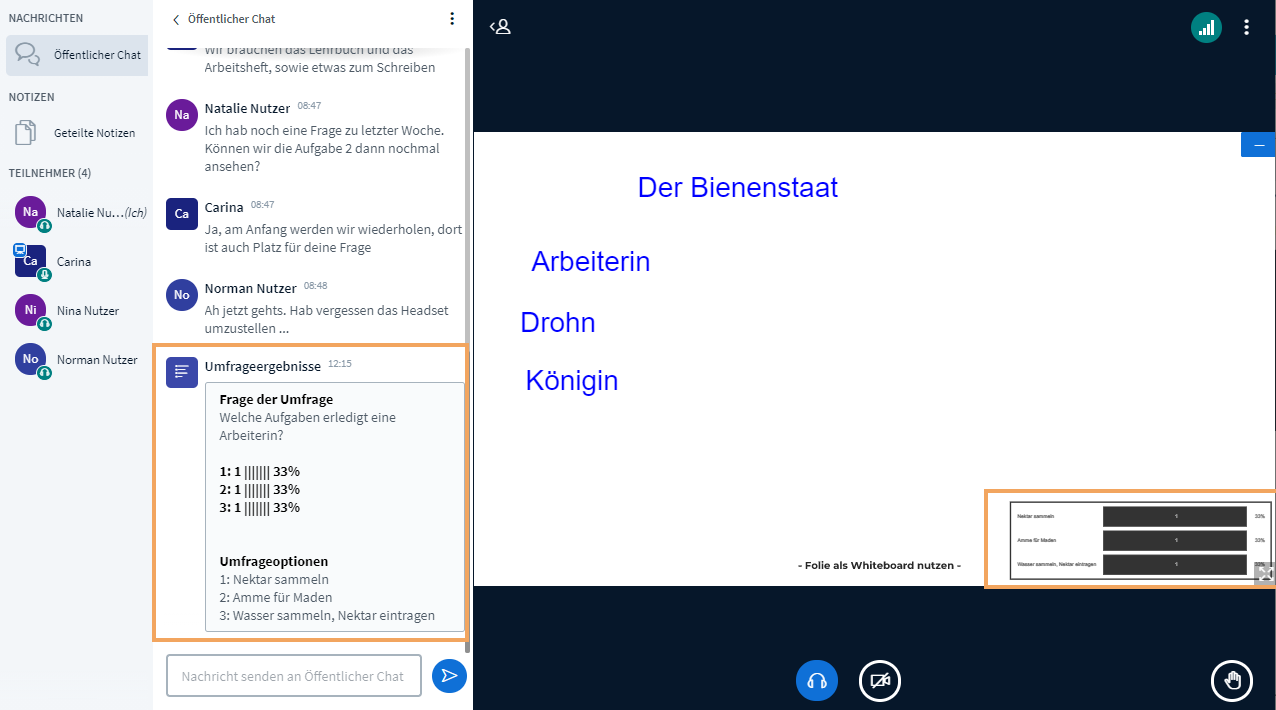Open the connection status indicator

[x=1206, y=27]
